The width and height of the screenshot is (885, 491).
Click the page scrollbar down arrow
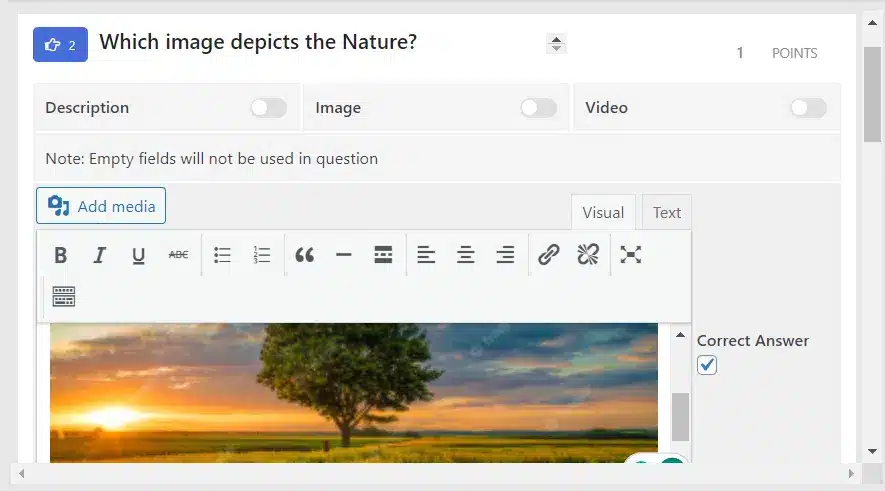873,451
